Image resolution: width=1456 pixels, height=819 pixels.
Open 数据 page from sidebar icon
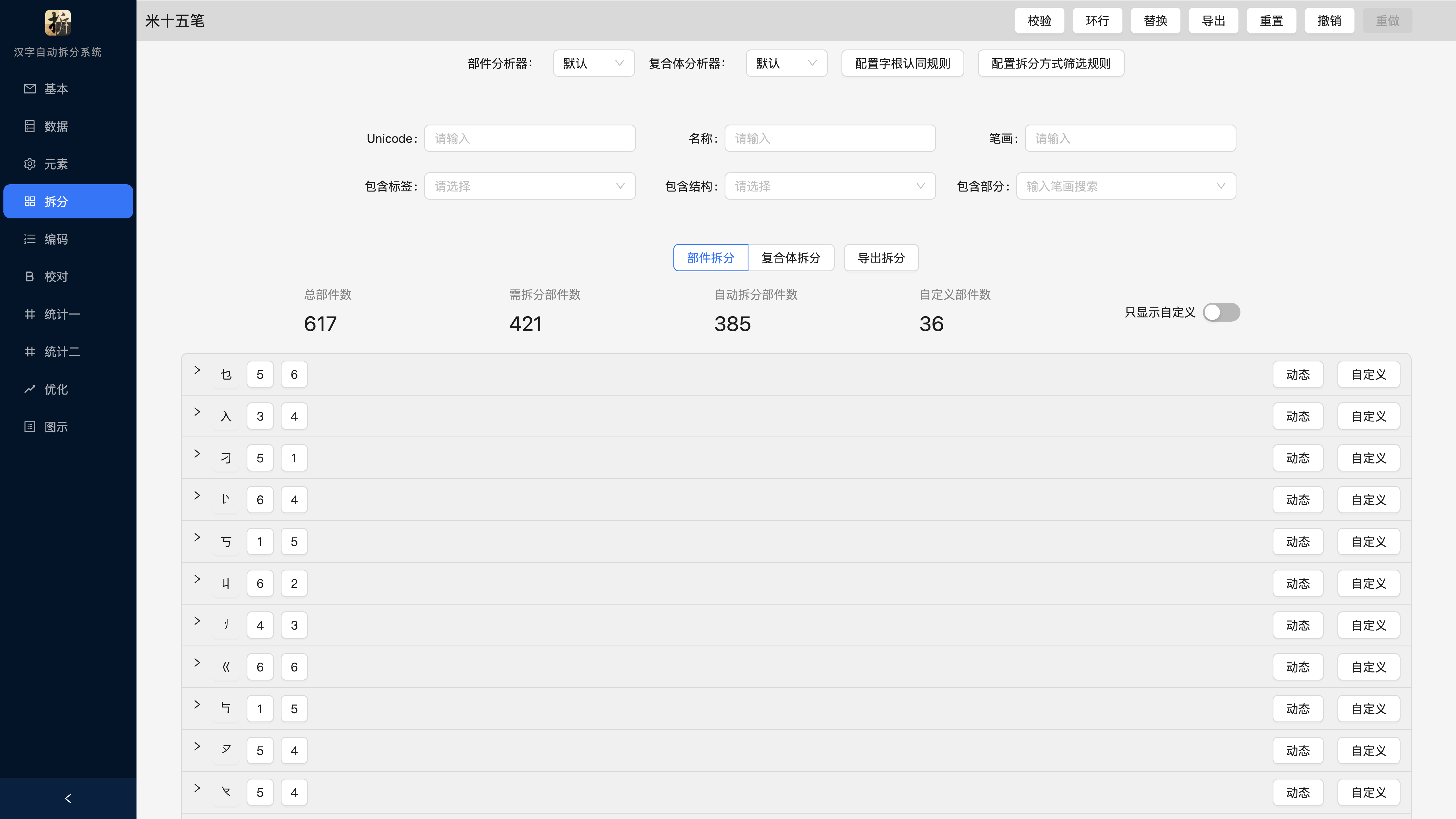click(30, 126)
